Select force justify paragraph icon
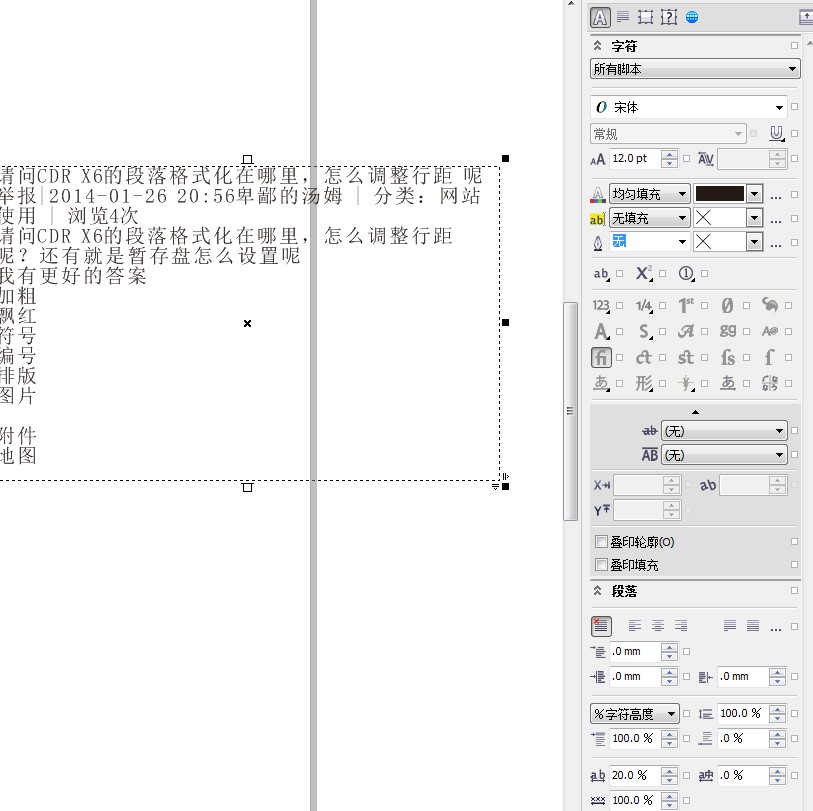Viewport: 813px width, 811px height. [752, 626]
